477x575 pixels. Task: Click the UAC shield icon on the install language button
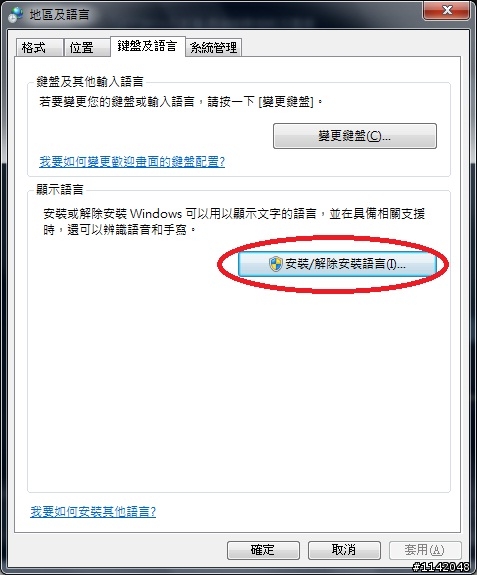[x=275, y=264]
